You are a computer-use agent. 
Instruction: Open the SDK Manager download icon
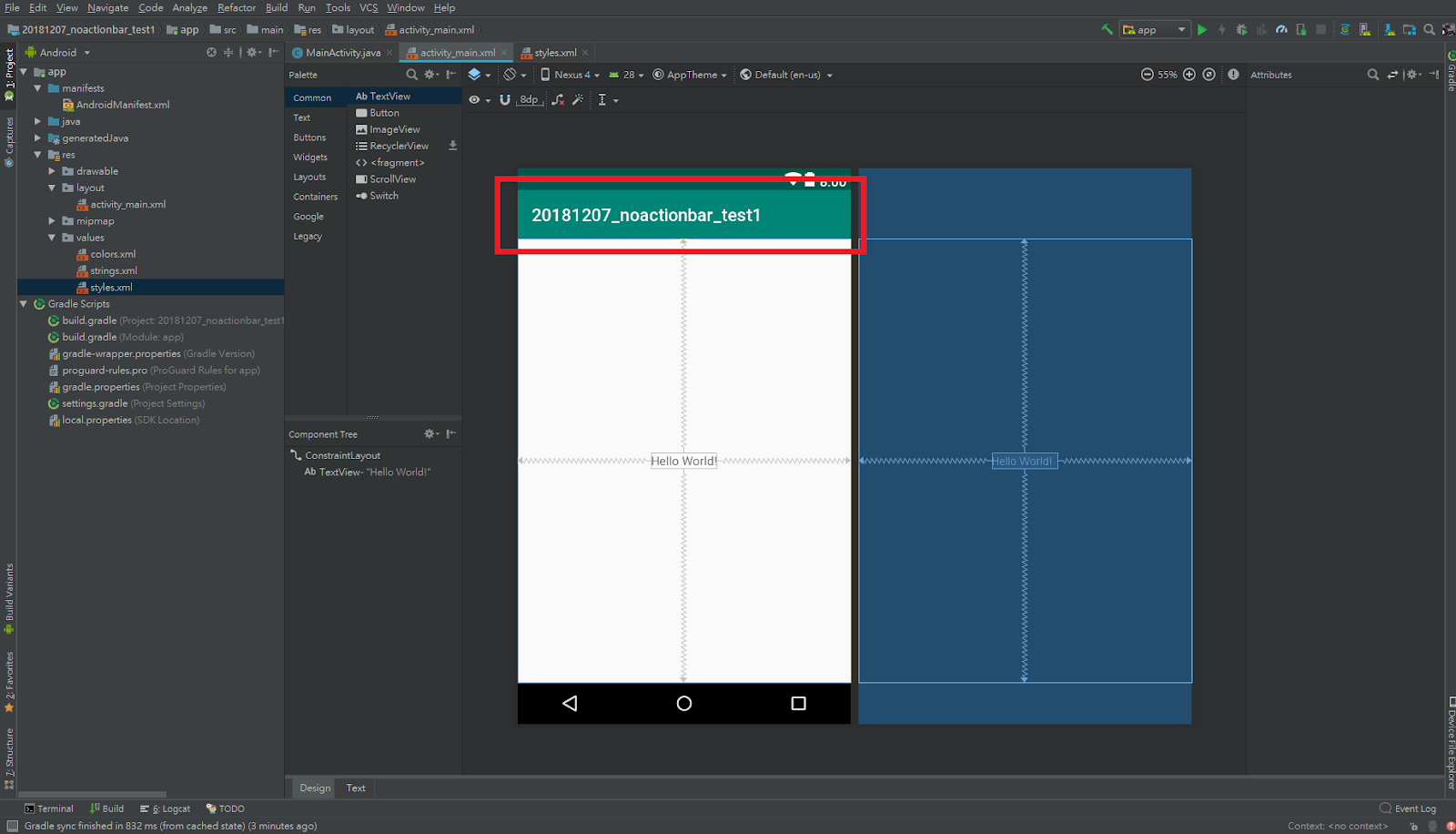coord(1390,29)
